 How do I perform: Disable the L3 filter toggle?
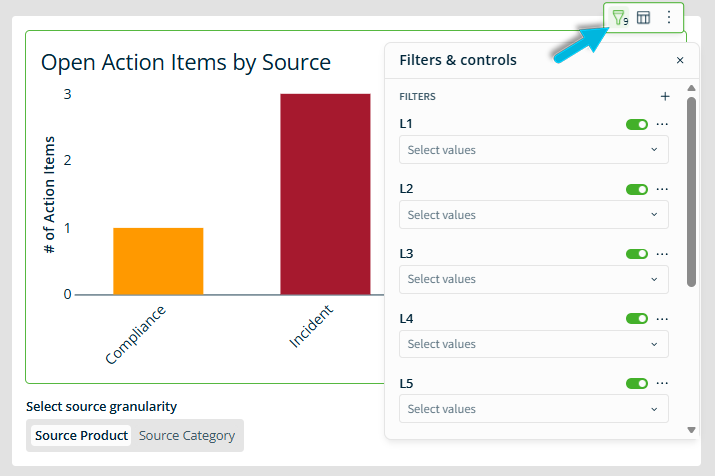pos(637,254)
